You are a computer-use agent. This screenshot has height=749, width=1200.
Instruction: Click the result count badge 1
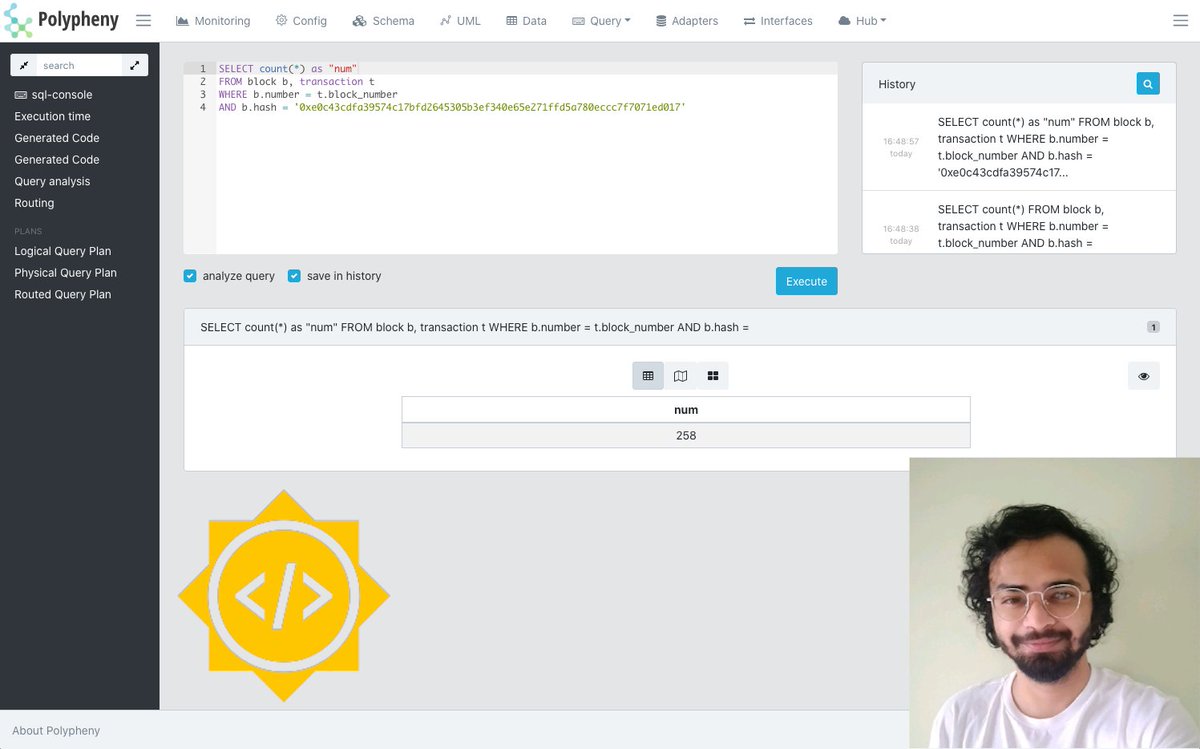coord(1153,327)
